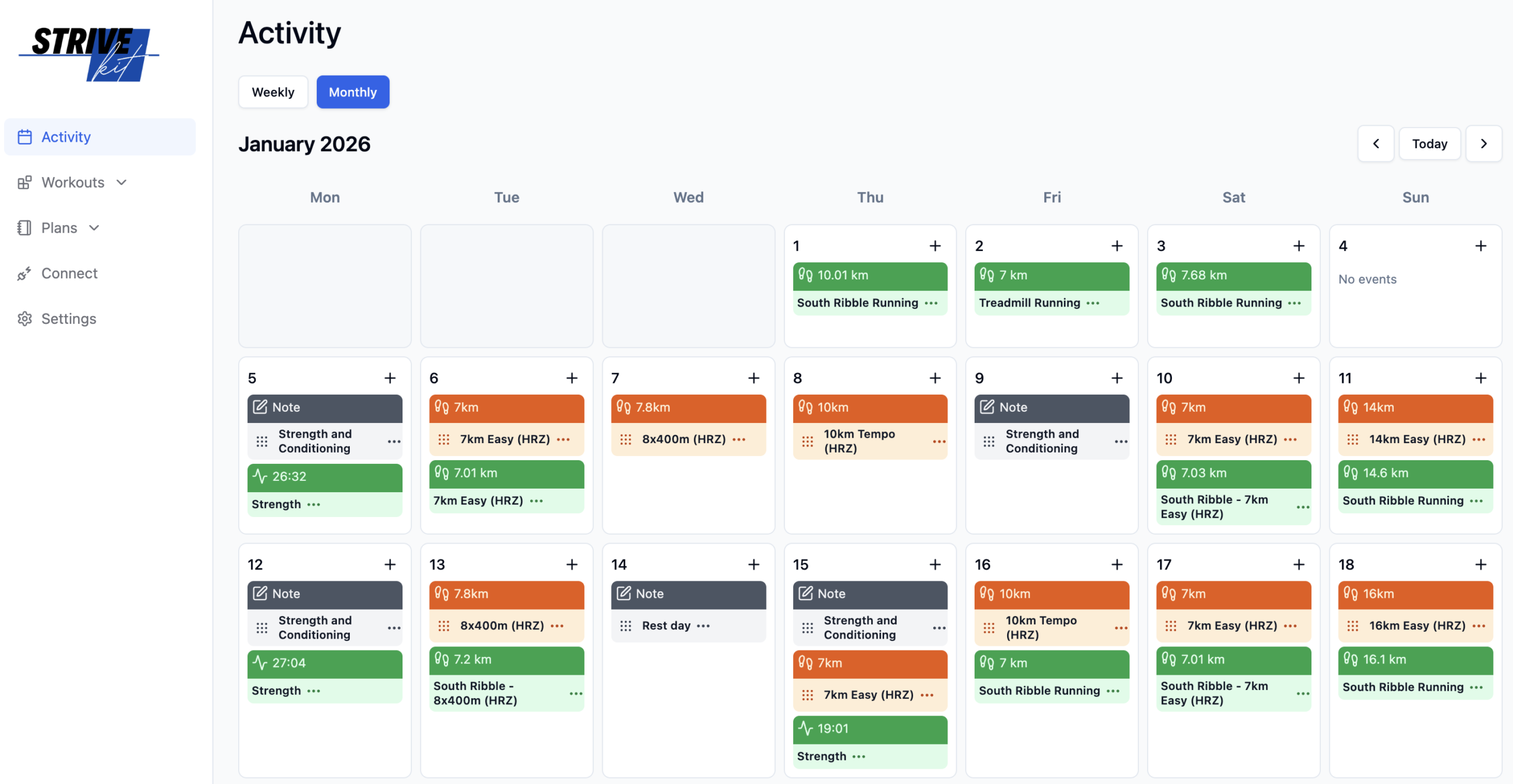Click the heart-rate waveform icon on the 26:32 workout
This screenshot has height=784, width=1513.
[x=260, y=476]
